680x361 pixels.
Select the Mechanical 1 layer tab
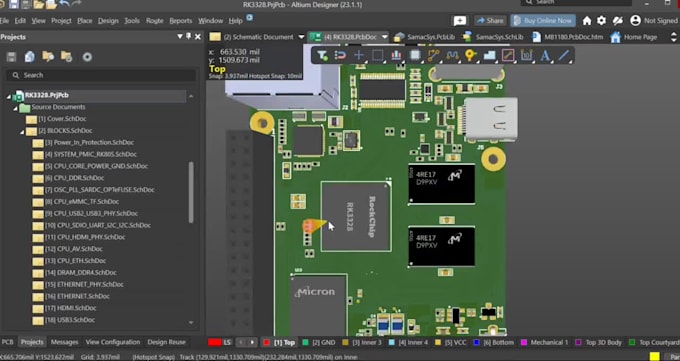point(544,342)
